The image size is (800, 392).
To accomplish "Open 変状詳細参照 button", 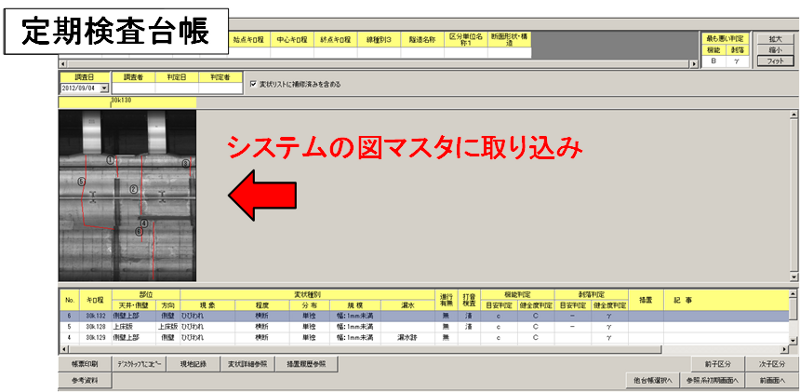I will (x=247, y=364).
